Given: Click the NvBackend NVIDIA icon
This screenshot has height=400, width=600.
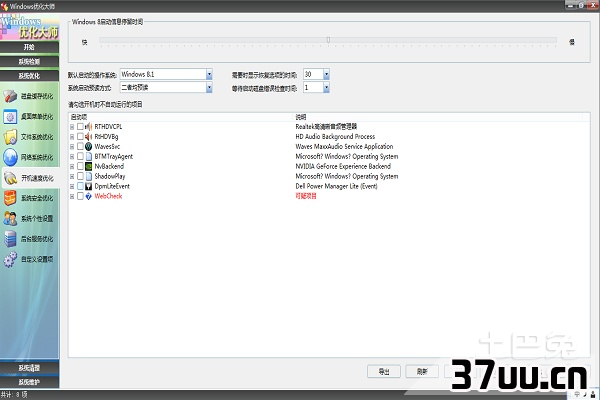Looking at the screenshot, I should click(x=88, y=166).
